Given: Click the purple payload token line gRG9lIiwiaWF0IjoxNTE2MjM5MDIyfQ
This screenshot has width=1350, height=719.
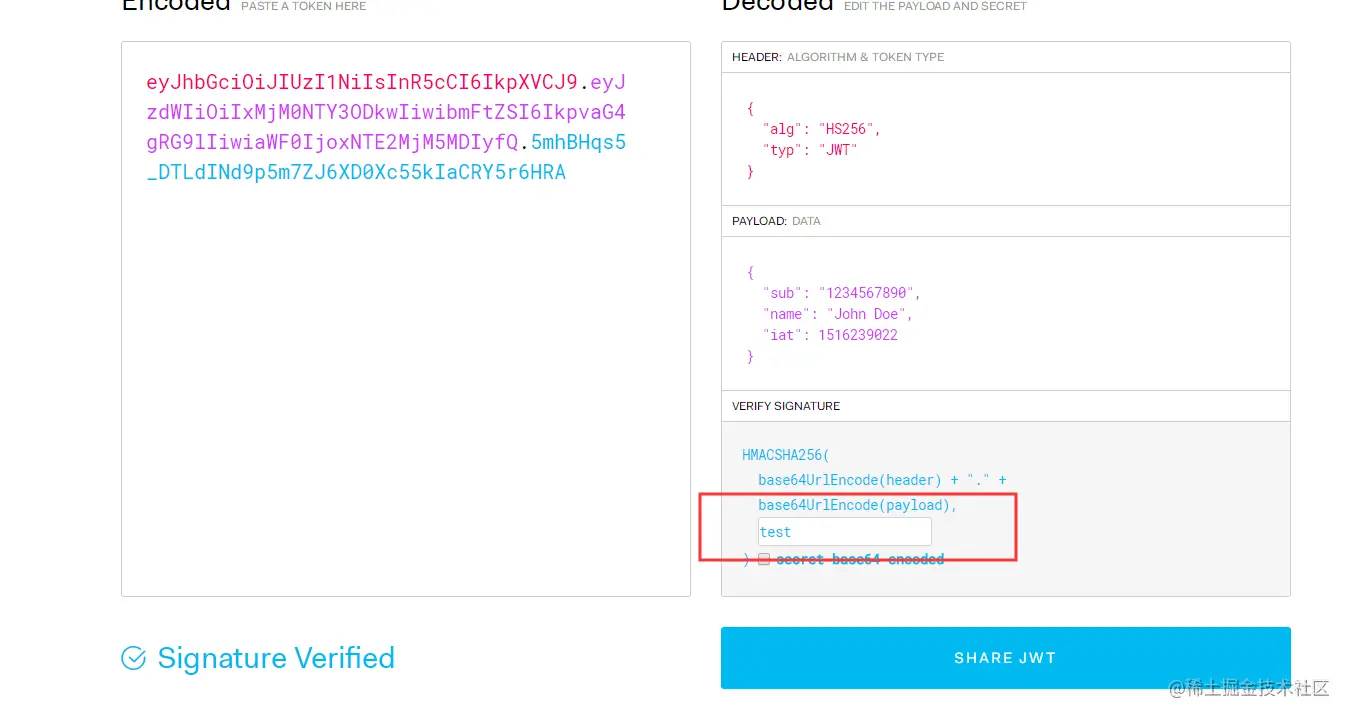Looking at the screenshot, I should pos(332,142).
